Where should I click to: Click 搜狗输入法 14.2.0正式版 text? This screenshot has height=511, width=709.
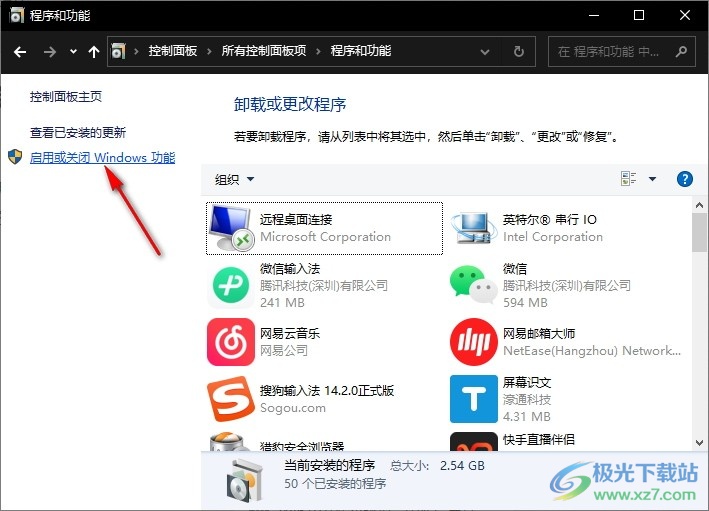coord(327,391)
